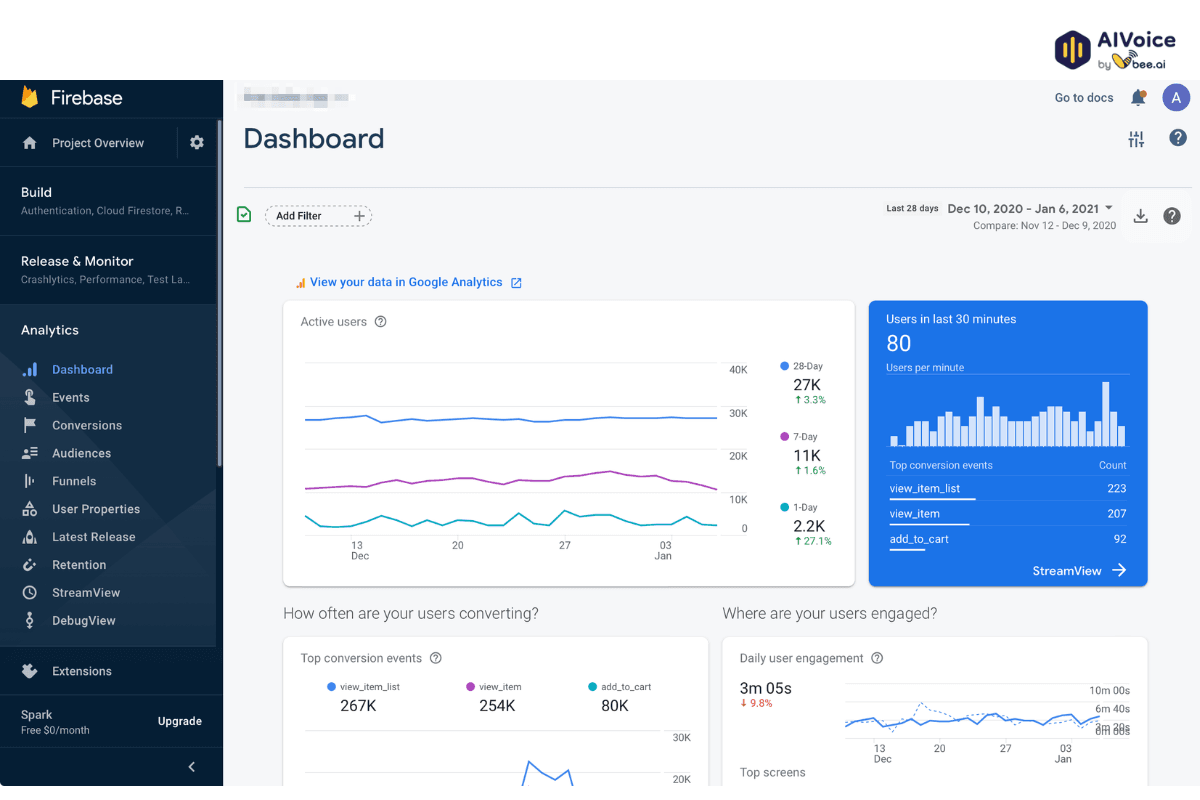Click 1-Day teal legend dot
Image resolution: width=1200 pixels, height=800 pixels.
(x=785, y=507)
